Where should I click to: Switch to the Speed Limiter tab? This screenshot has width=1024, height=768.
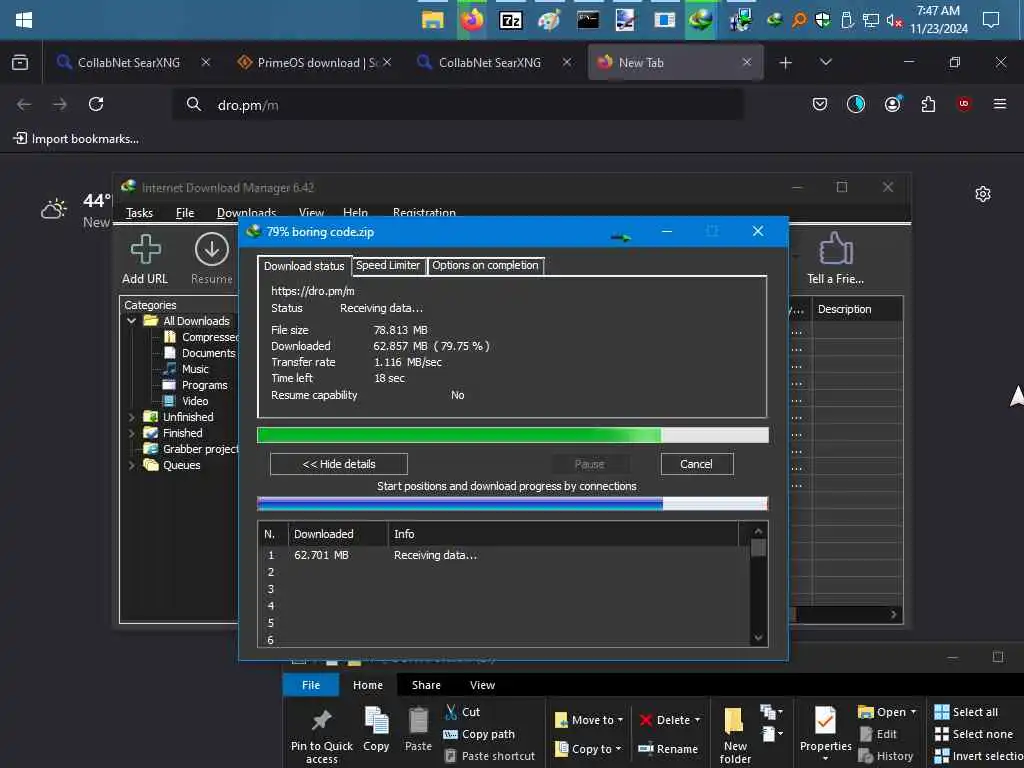[388, 265]
